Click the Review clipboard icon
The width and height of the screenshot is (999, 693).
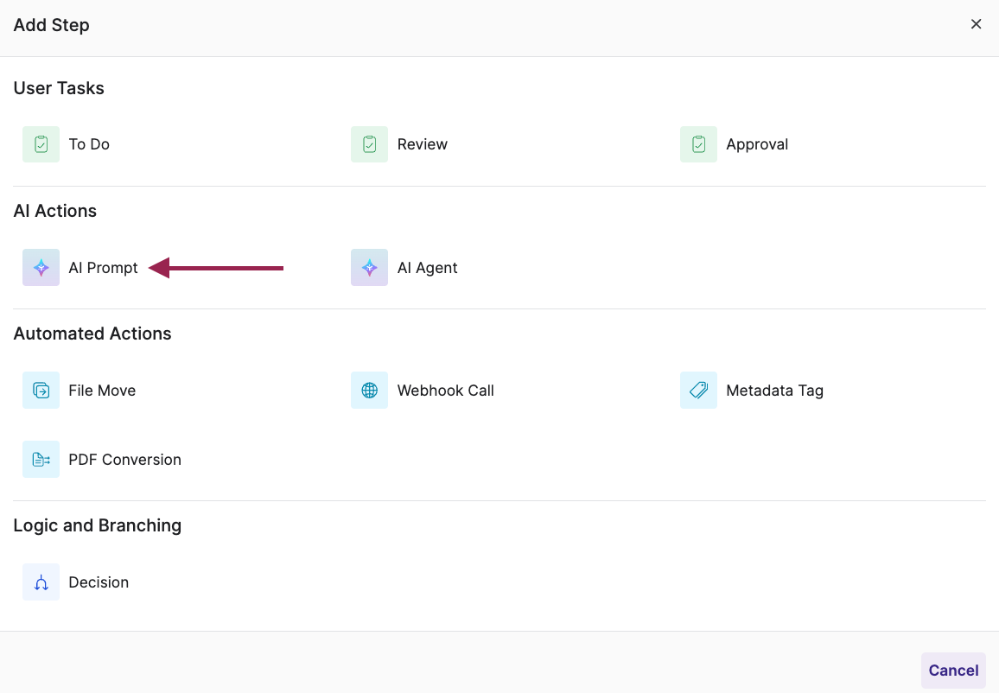pyautogui.click(x=370, y=144)
